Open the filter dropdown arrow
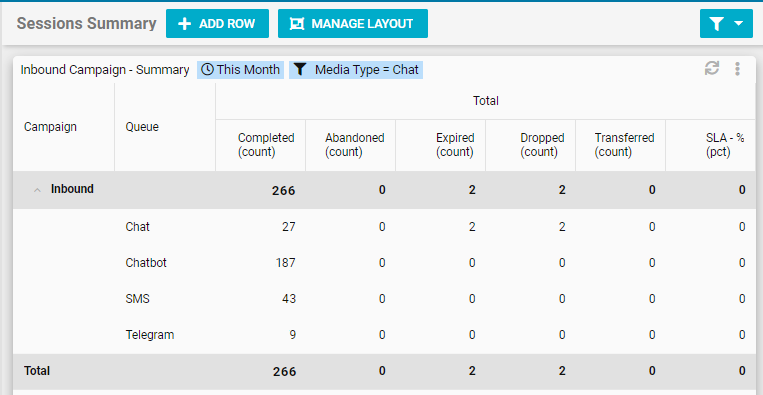 tap(739, 24)
